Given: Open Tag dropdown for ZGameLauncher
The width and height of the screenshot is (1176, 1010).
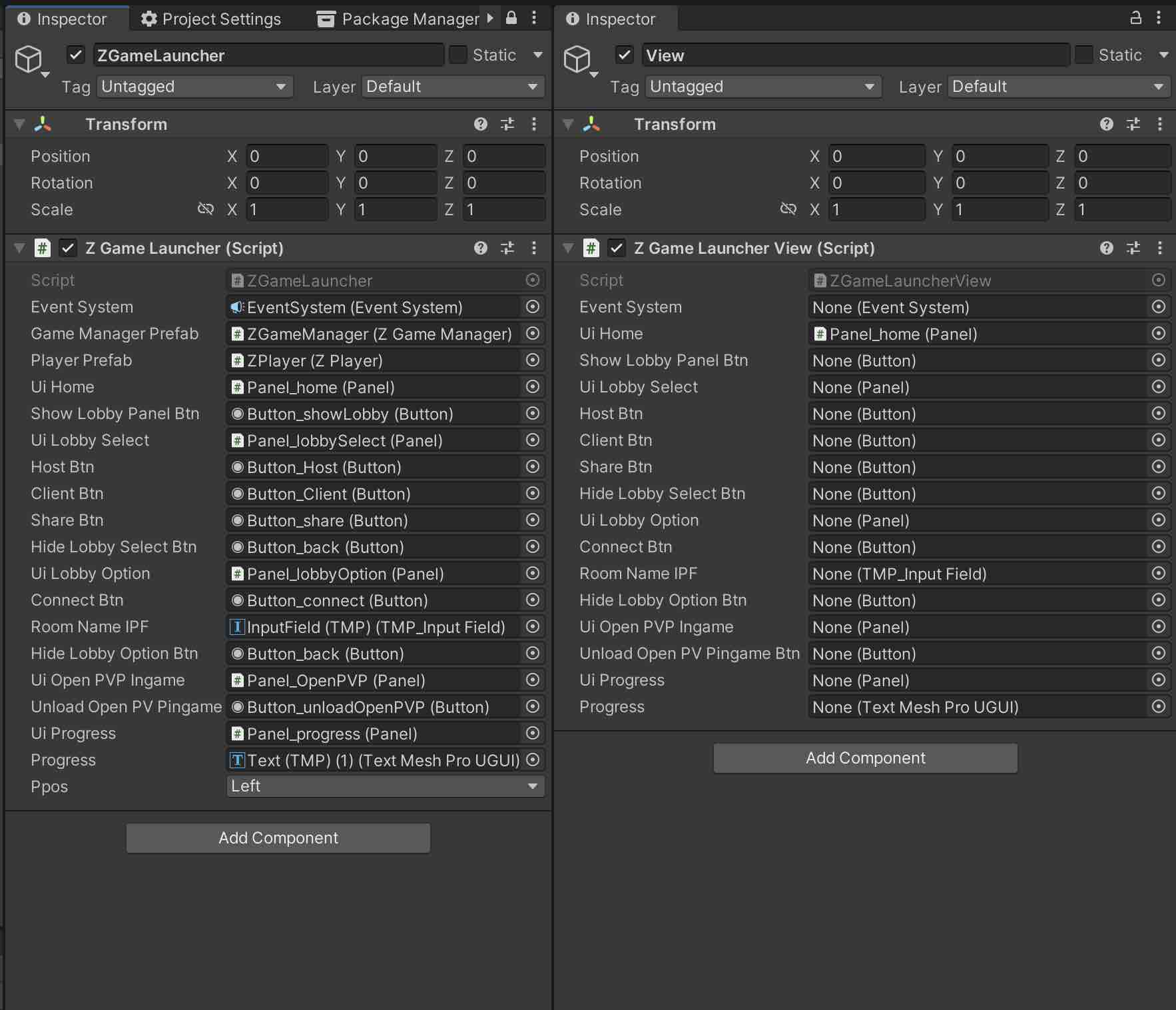Looking at the screenshot, I should point(194,87).
